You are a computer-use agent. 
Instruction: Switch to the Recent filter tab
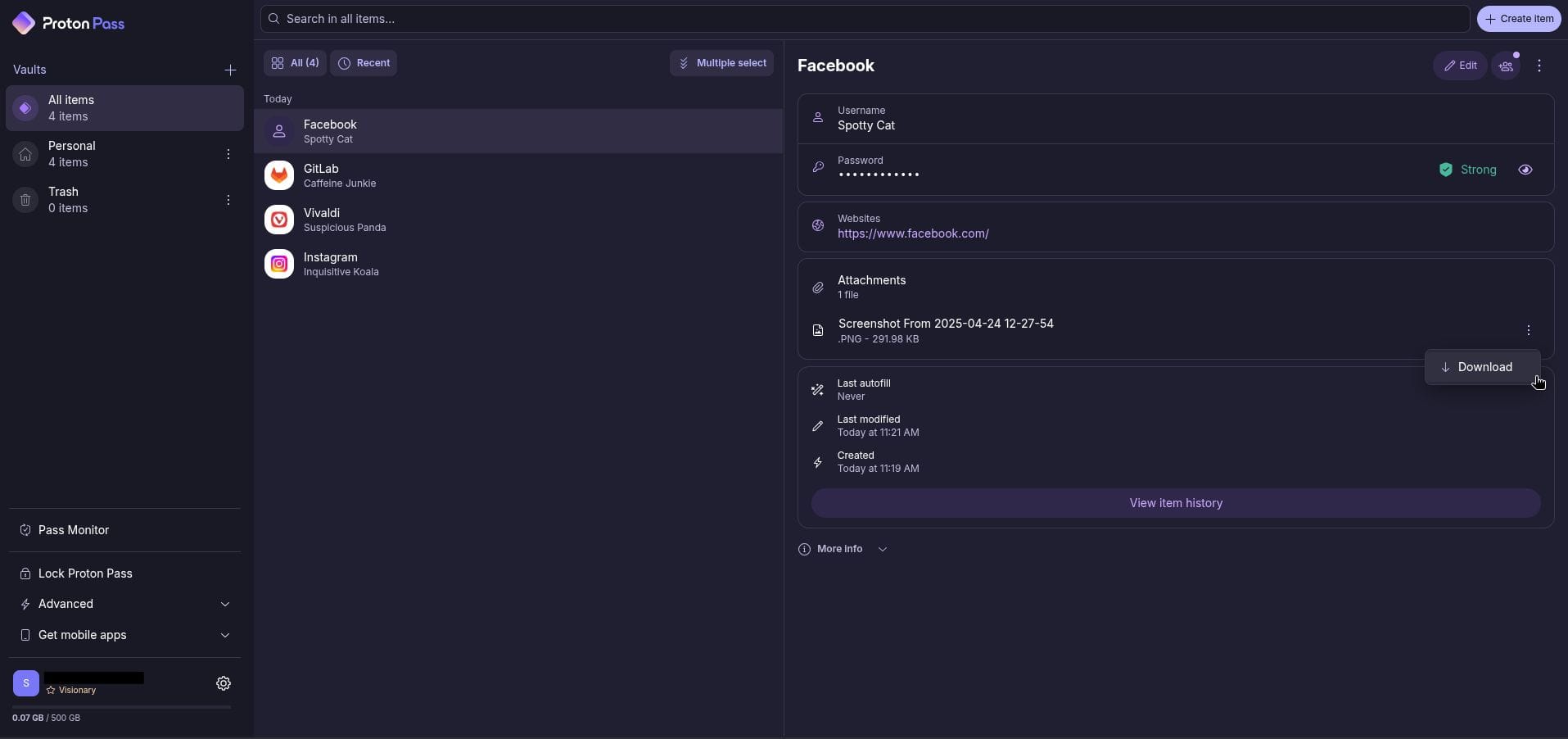tap(364, 63)
